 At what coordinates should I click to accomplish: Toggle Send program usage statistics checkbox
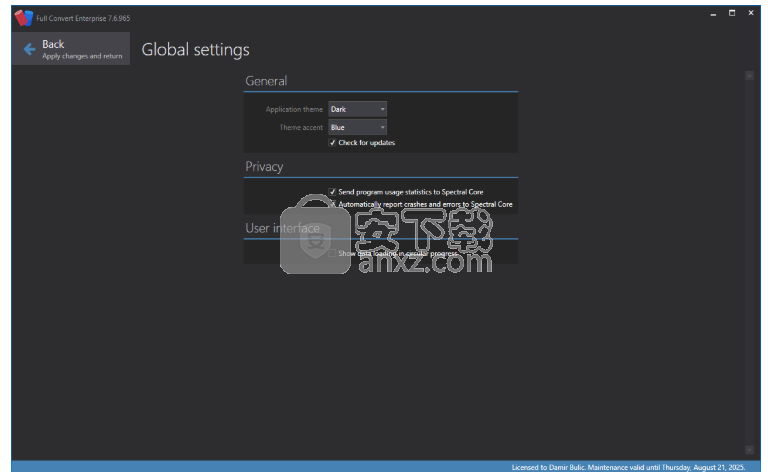pos(333,192)
